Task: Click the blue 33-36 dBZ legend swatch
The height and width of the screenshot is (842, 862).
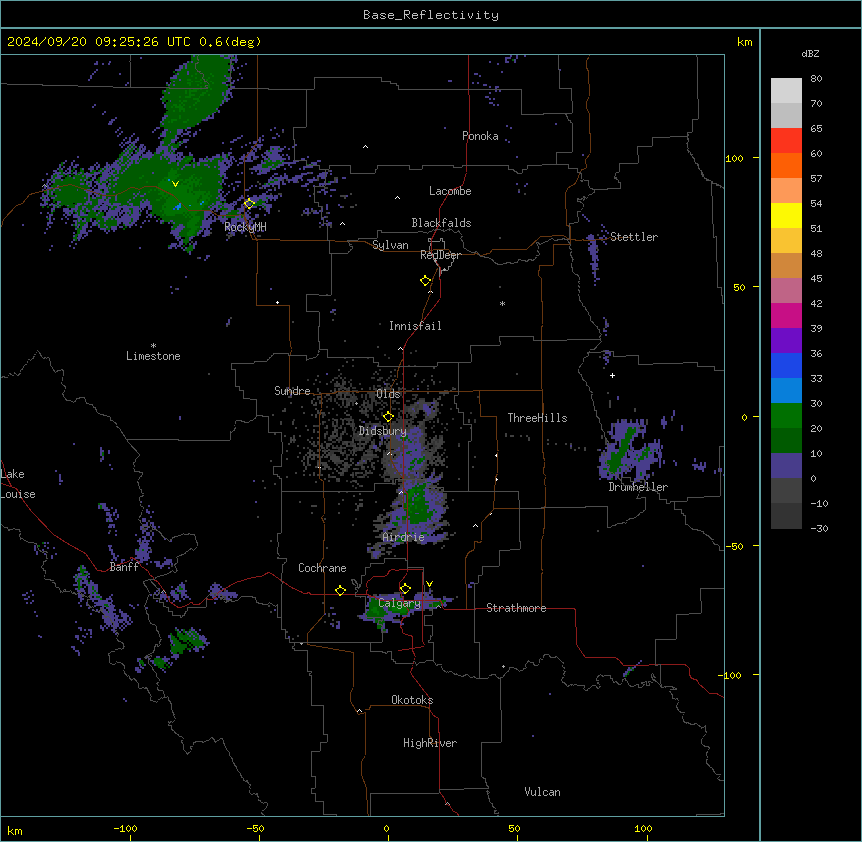Action: point(786,365)
